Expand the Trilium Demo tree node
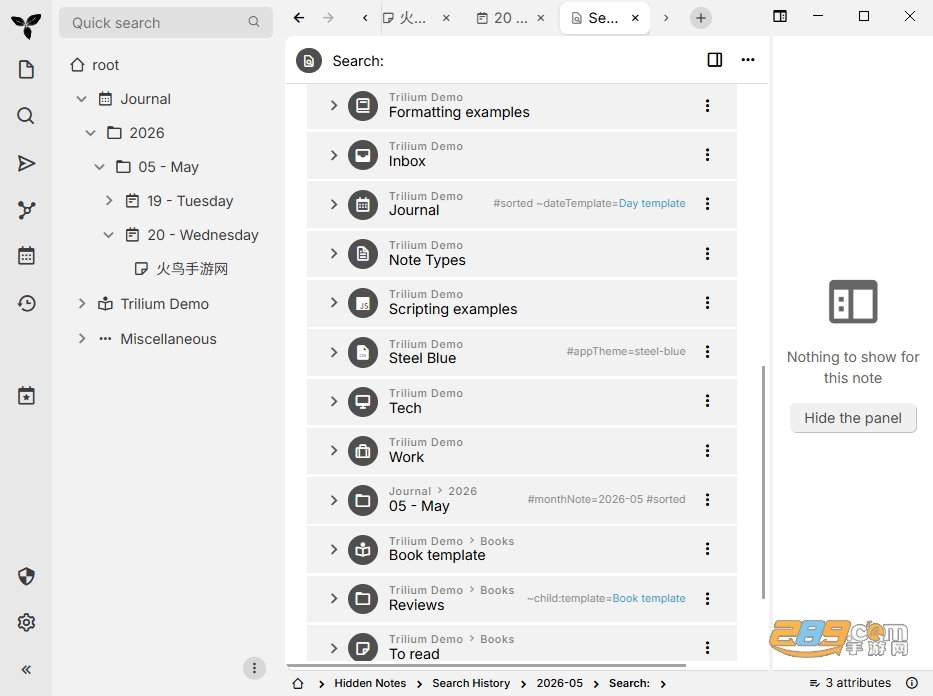Image resolution: width=933 pixels, height=696 pixels. (82, 304)
